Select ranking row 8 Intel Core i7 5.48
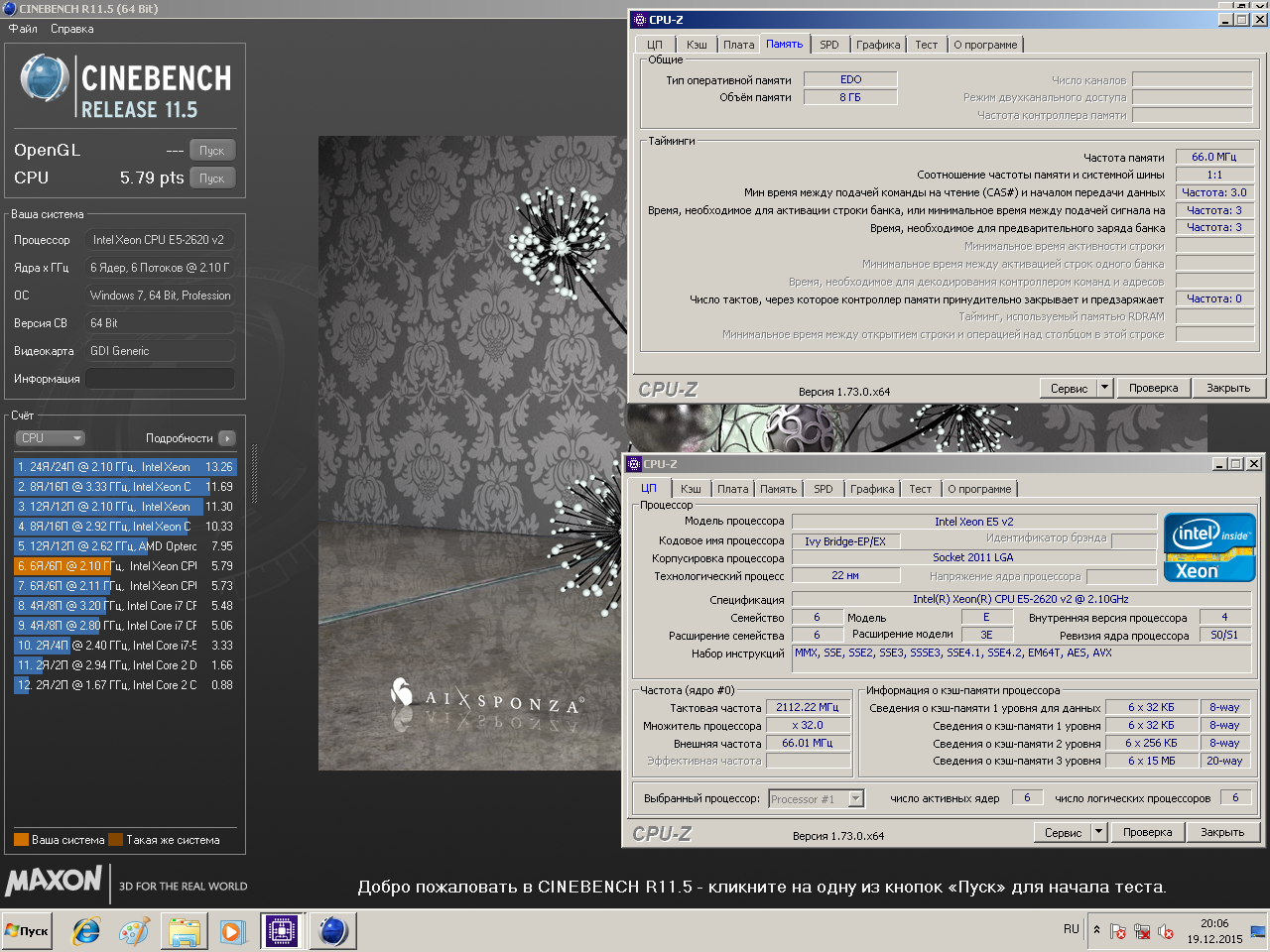The width and height of the screenshot is (1270, 952). click(125, 606)
